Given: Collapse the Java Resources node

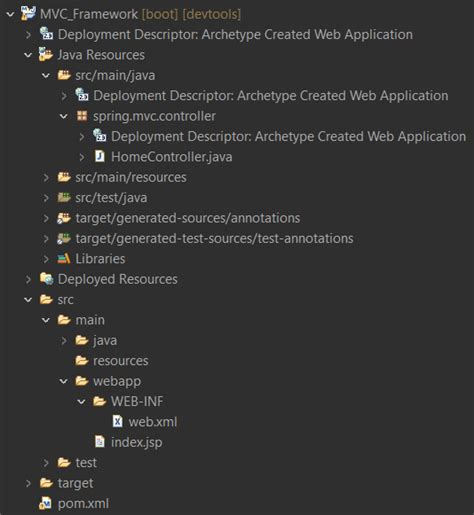Looking at the screenshot, I should [x=28, y=55].
